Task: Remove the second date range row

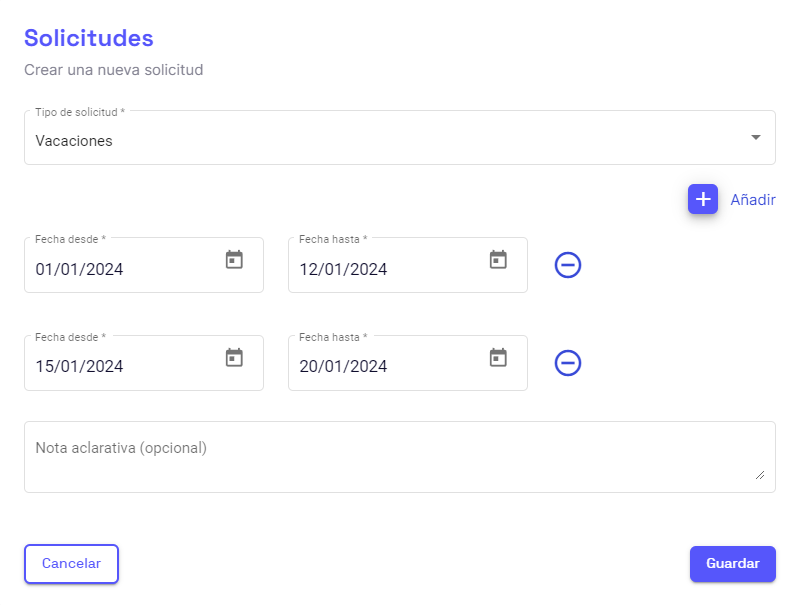Action: 568,363
